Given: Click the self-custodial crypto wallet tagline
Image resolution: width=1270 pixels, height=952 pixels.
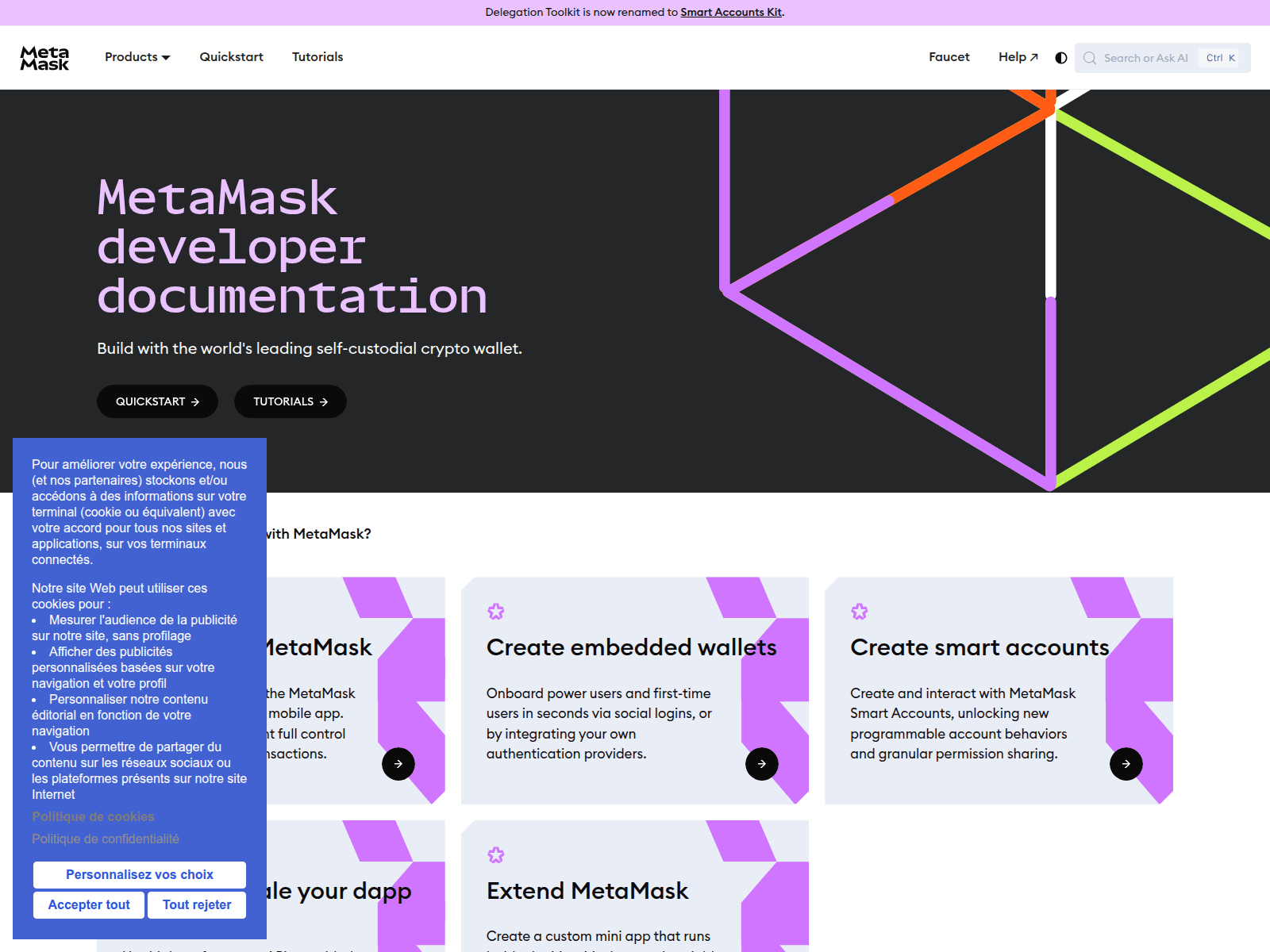Looking at the screenshot, I should click(x=310, y=348).
